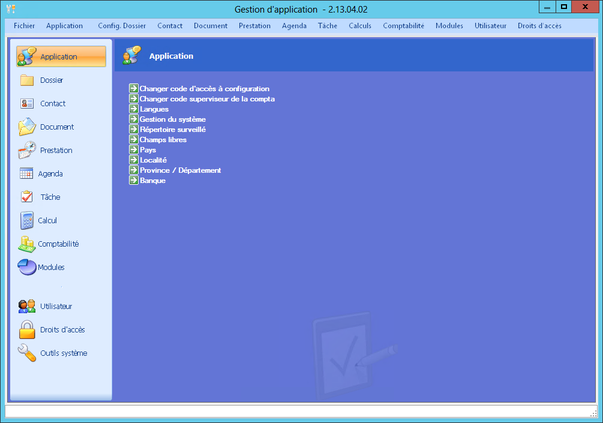The image size is (603, 423).
Task: Open the Config. Dossier menu
Action: point(121,25)
